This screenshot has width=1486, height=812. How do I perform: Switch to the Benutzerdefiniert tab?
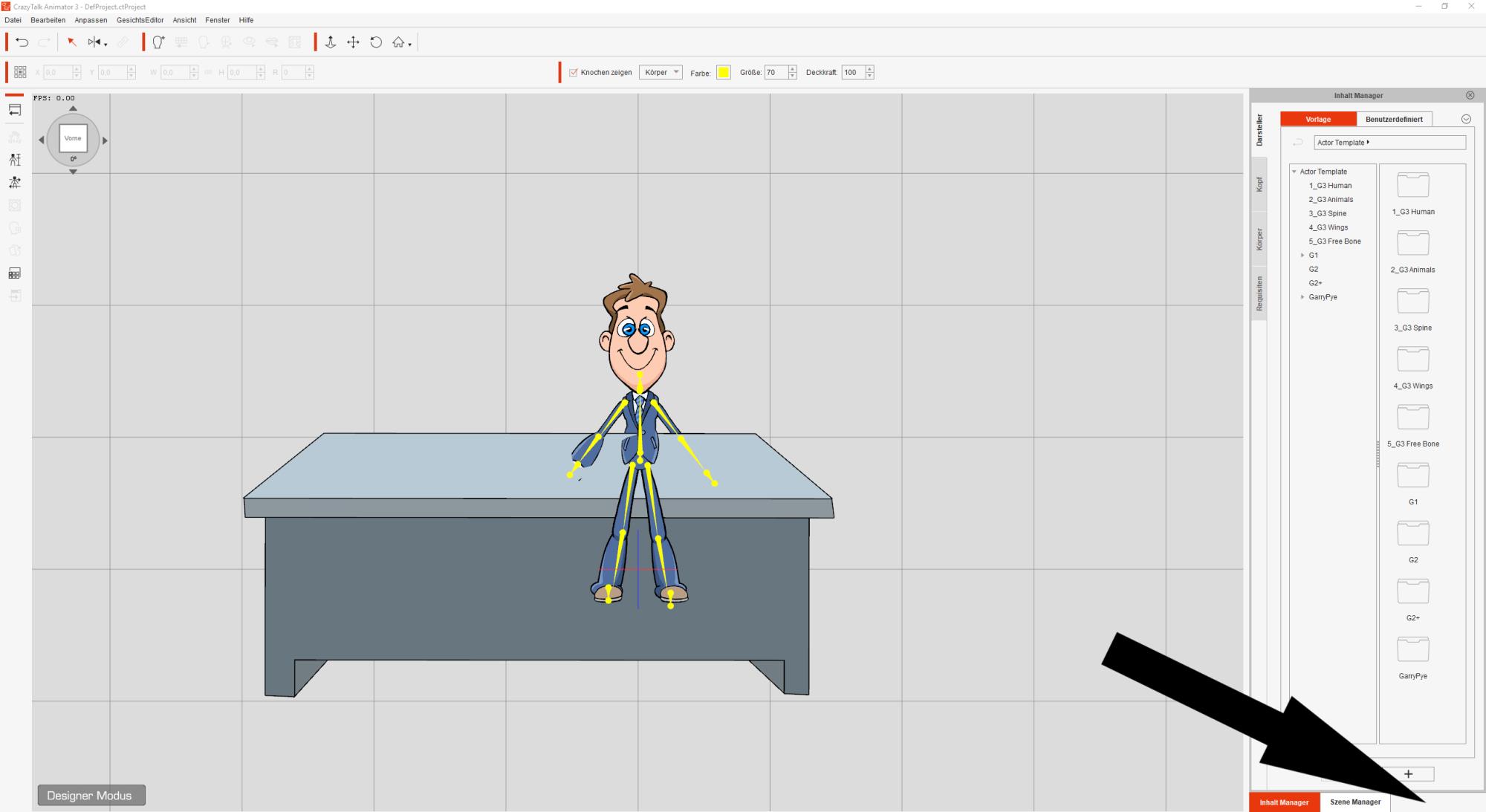pos(1394,119)
